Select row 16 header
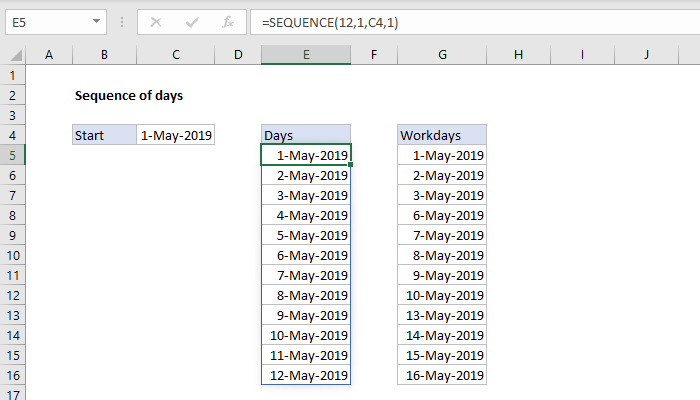Viewport: 700px width, 400px height. click(13, 375)
